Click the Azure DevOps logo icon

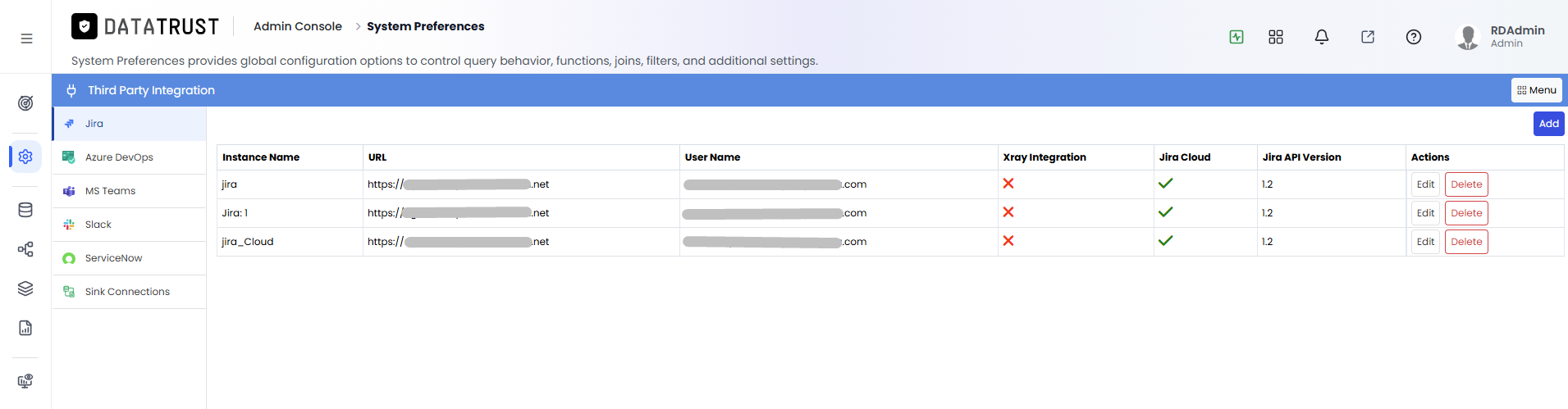click(x=69, y=157)
